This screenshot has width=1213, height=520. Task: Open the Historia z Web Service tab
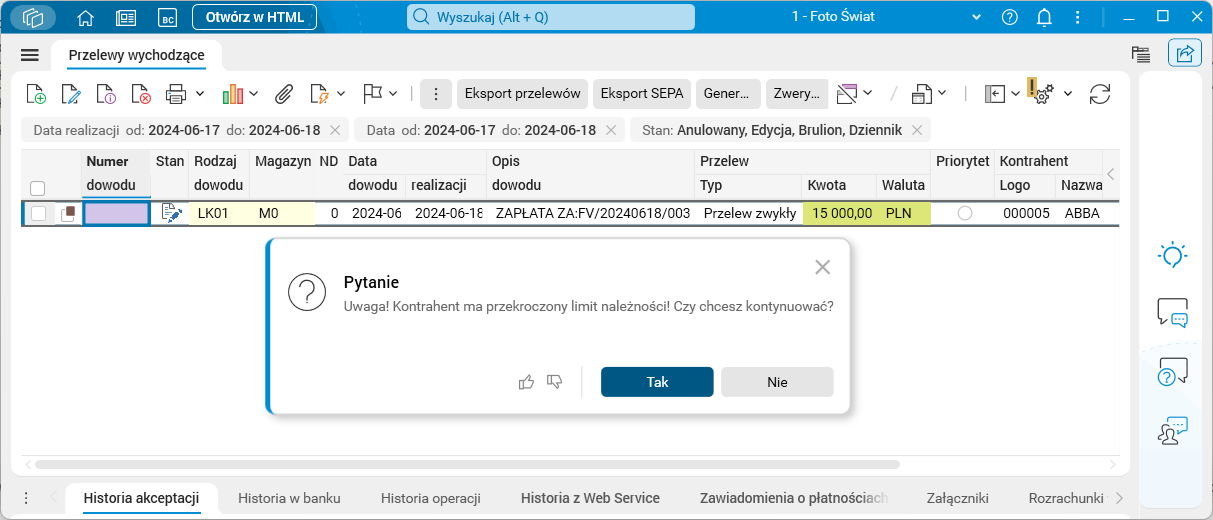pos(590,498)
